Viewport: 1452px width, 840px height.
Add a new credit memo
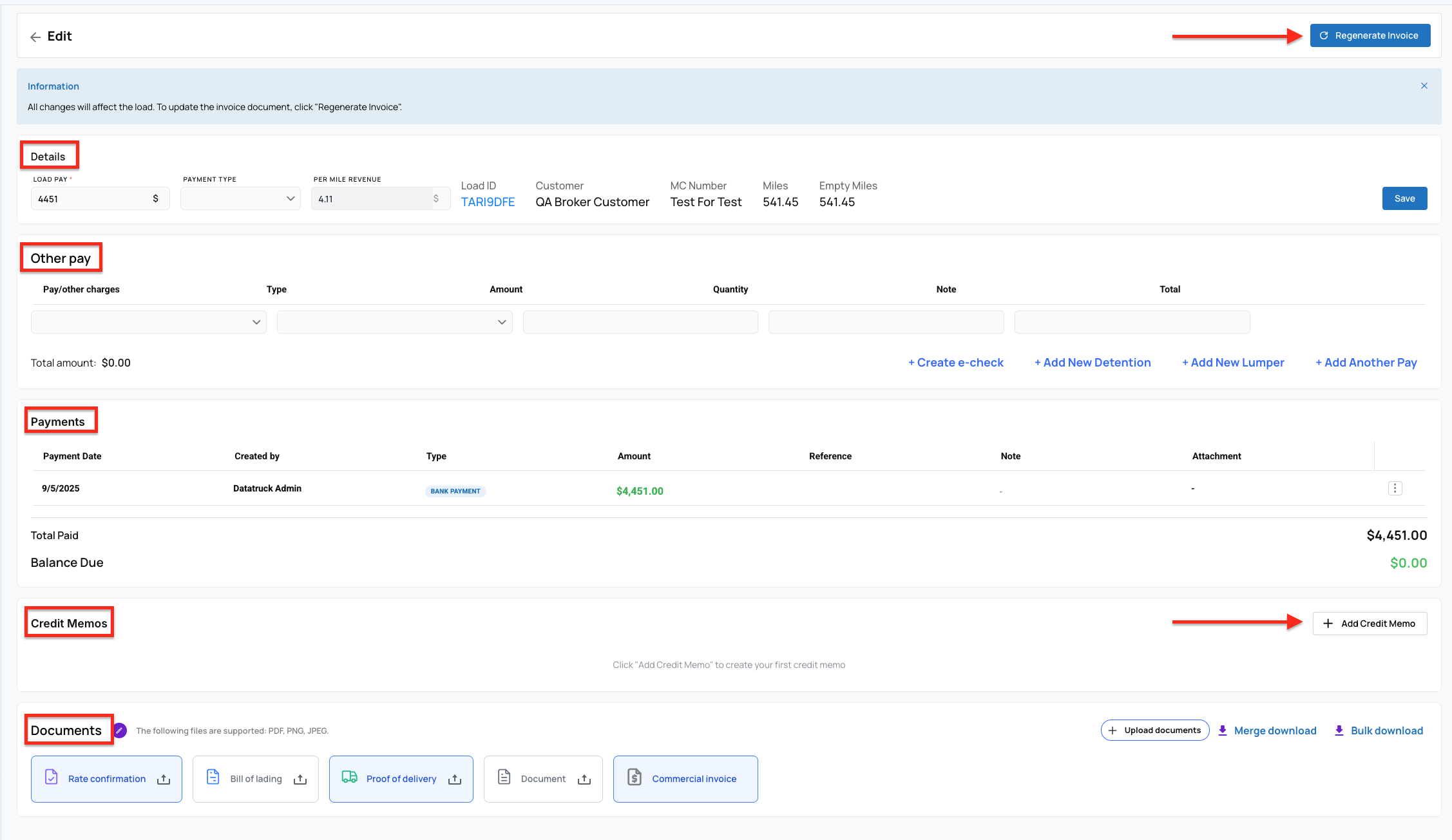[x=1370, y=623]
